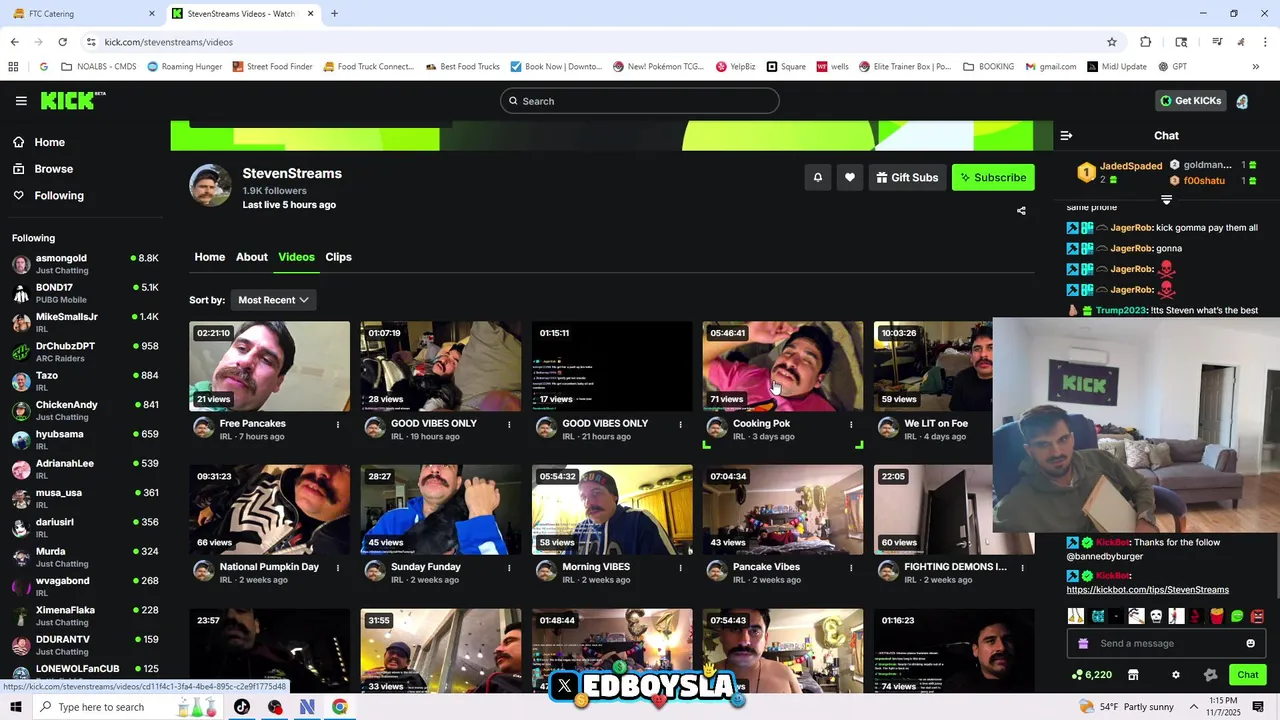Play the Morning VIBES video thumbnail

612,509
